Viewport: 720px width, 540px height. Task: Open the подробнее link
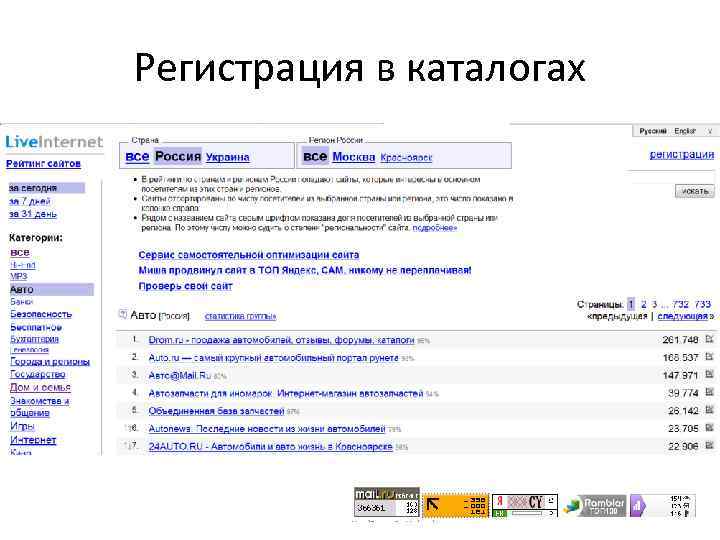435,228
